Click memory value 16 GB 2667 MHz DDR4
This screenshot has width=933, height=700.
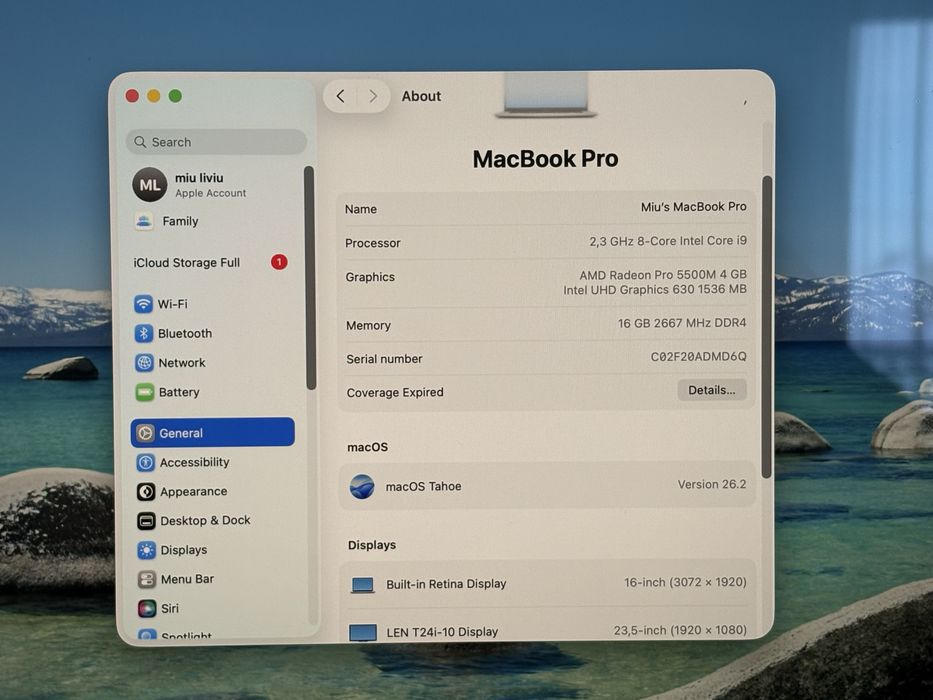pos(682,323)
